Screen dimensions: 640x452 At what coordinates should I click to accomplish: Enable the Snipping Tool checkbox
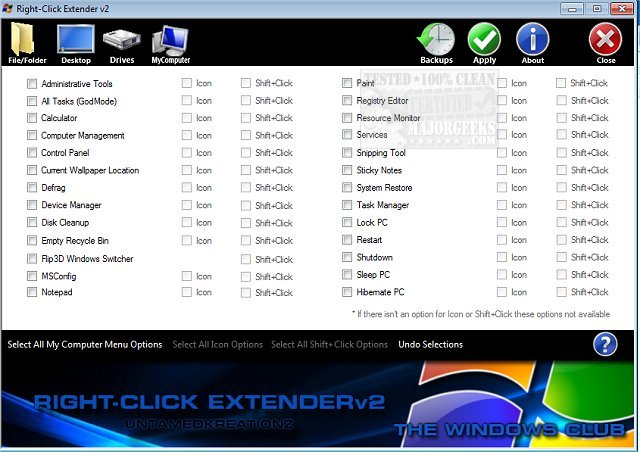click(347, 153)
